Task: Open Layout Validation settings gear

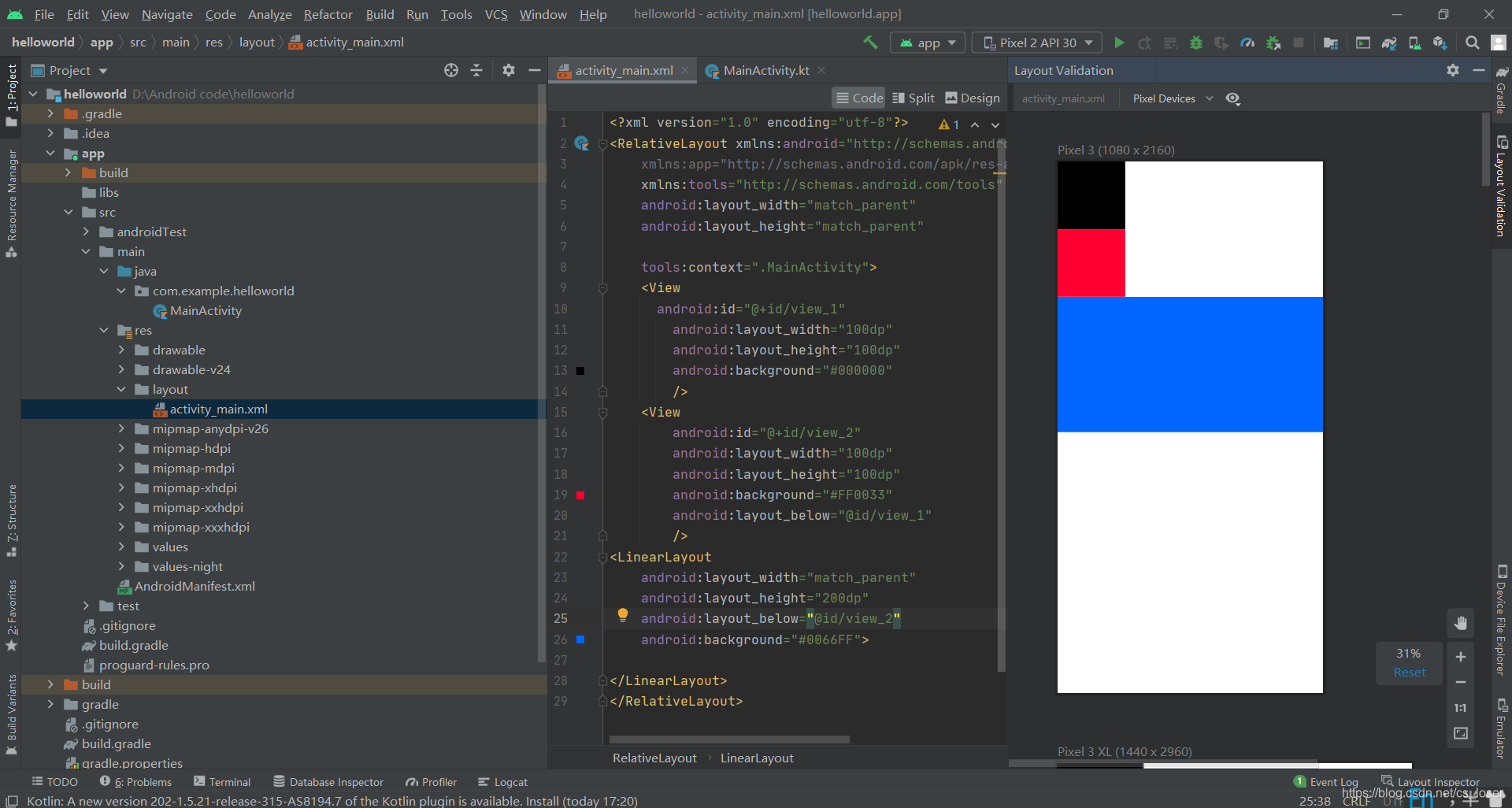Action: click(1453, 70)
